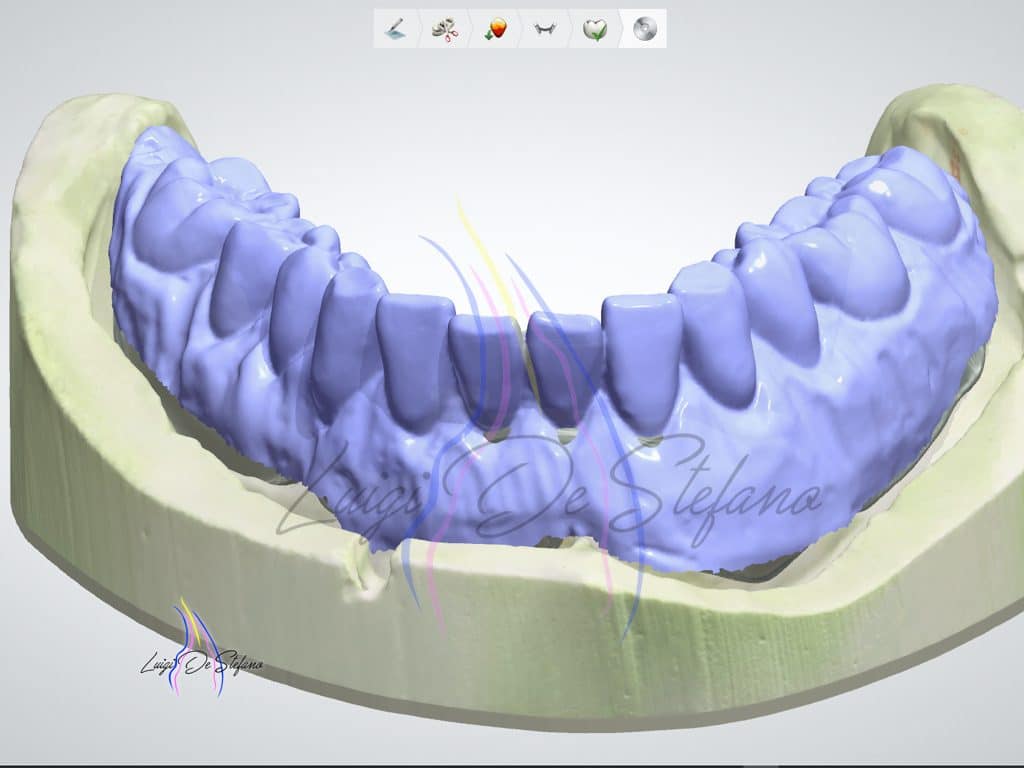Select the dental arch alignment step
The height and width of the screenshot is (768, 1024).
click(x=545, y=29)
